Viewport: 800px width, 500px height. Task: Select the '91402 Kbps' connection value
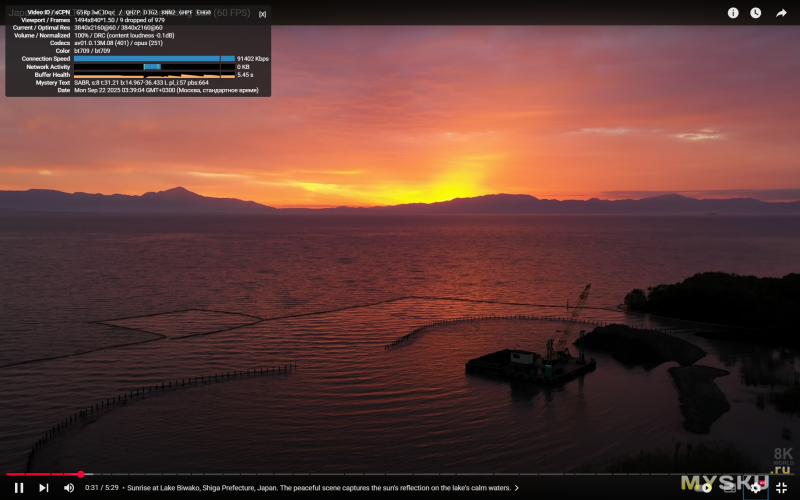pyautogui.click(x=253, y=59)
